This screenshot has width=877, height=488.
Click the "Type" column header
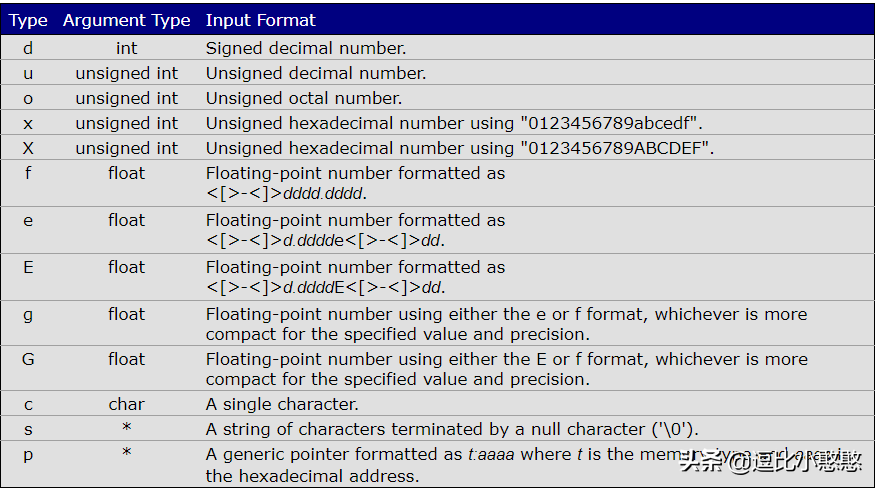tap(28, 20)
